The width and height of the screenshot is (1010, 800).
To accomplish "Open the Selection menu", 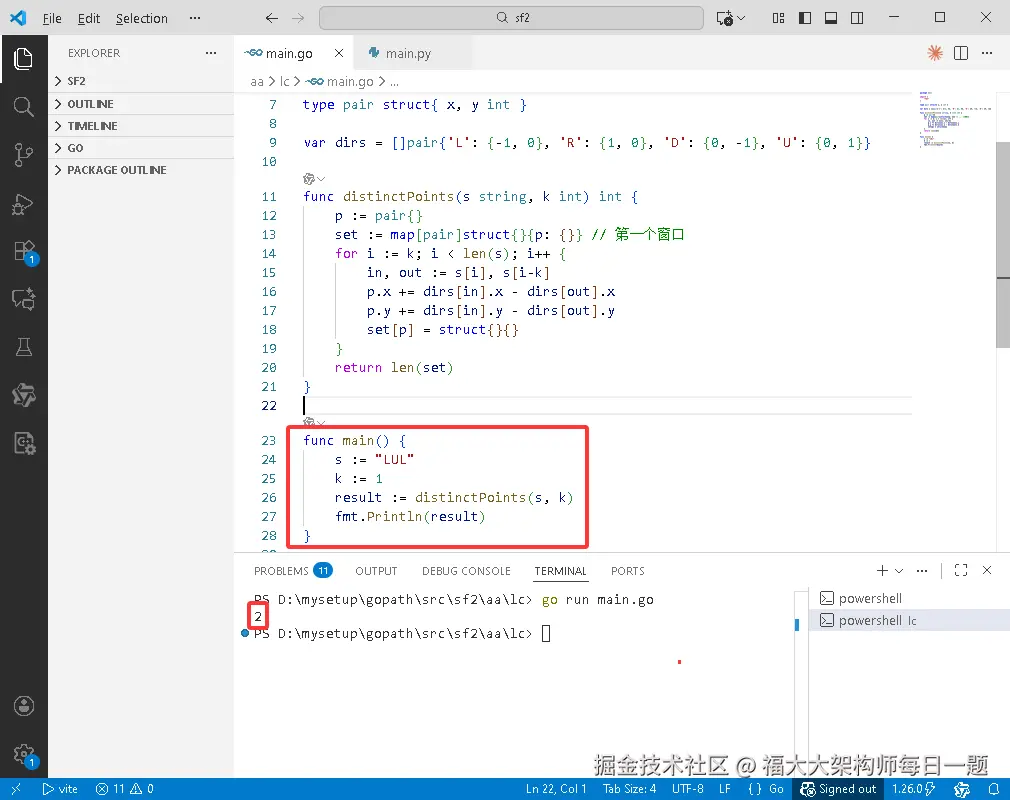I will (142, 18).
